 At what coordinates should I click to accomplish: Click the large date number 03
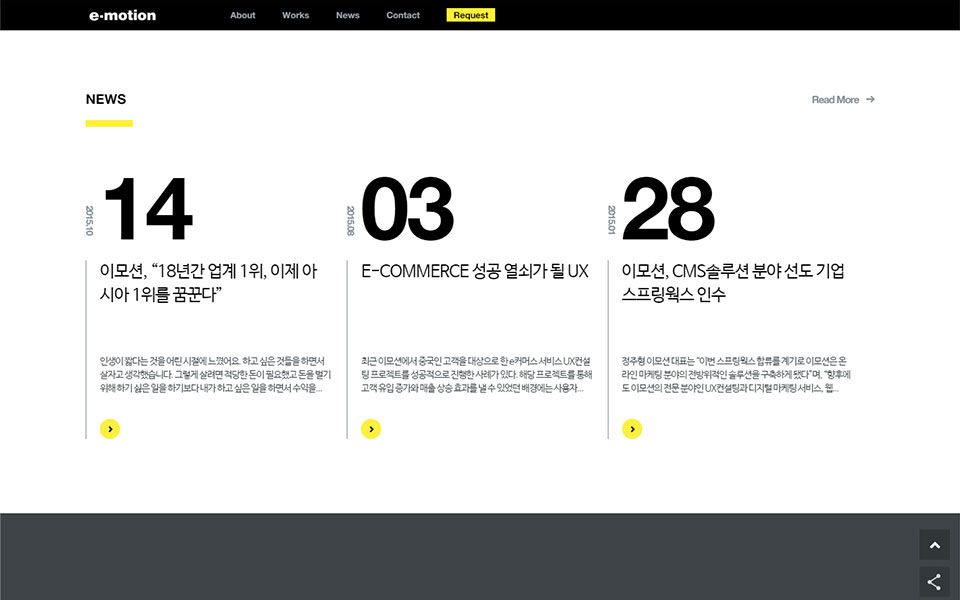[x=407, y=210]
